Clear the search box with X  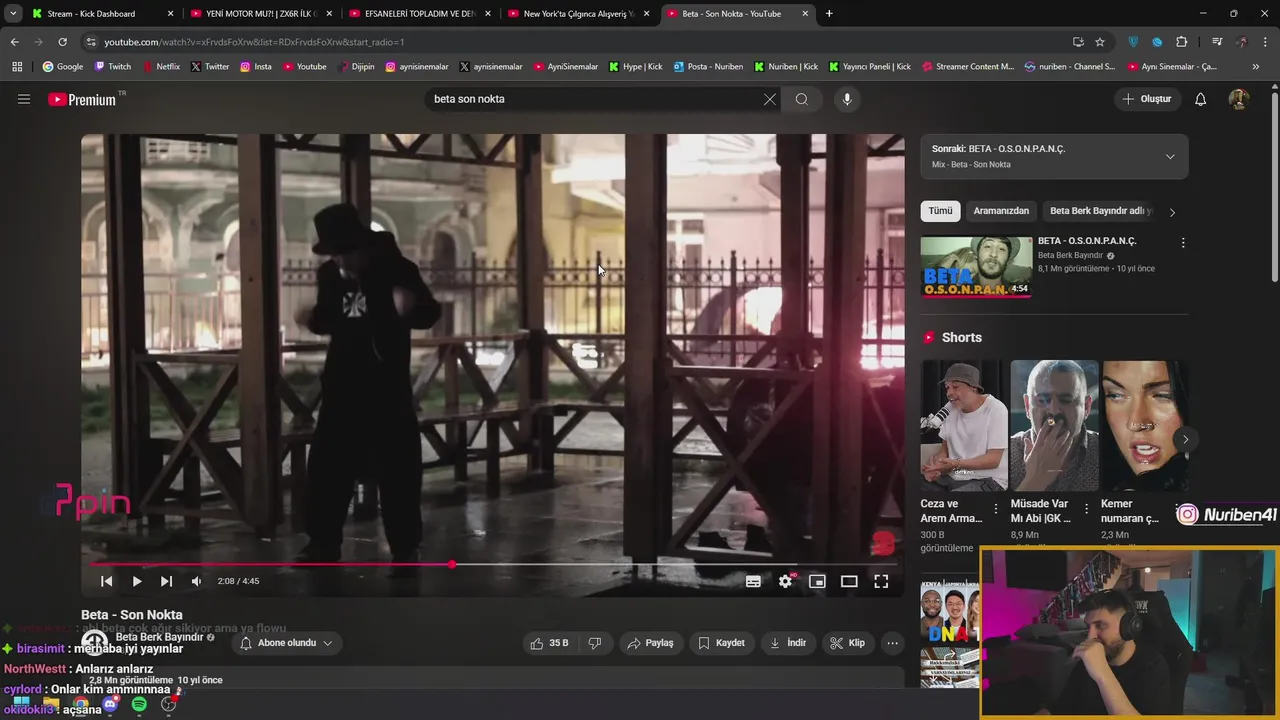coord(769,99)
